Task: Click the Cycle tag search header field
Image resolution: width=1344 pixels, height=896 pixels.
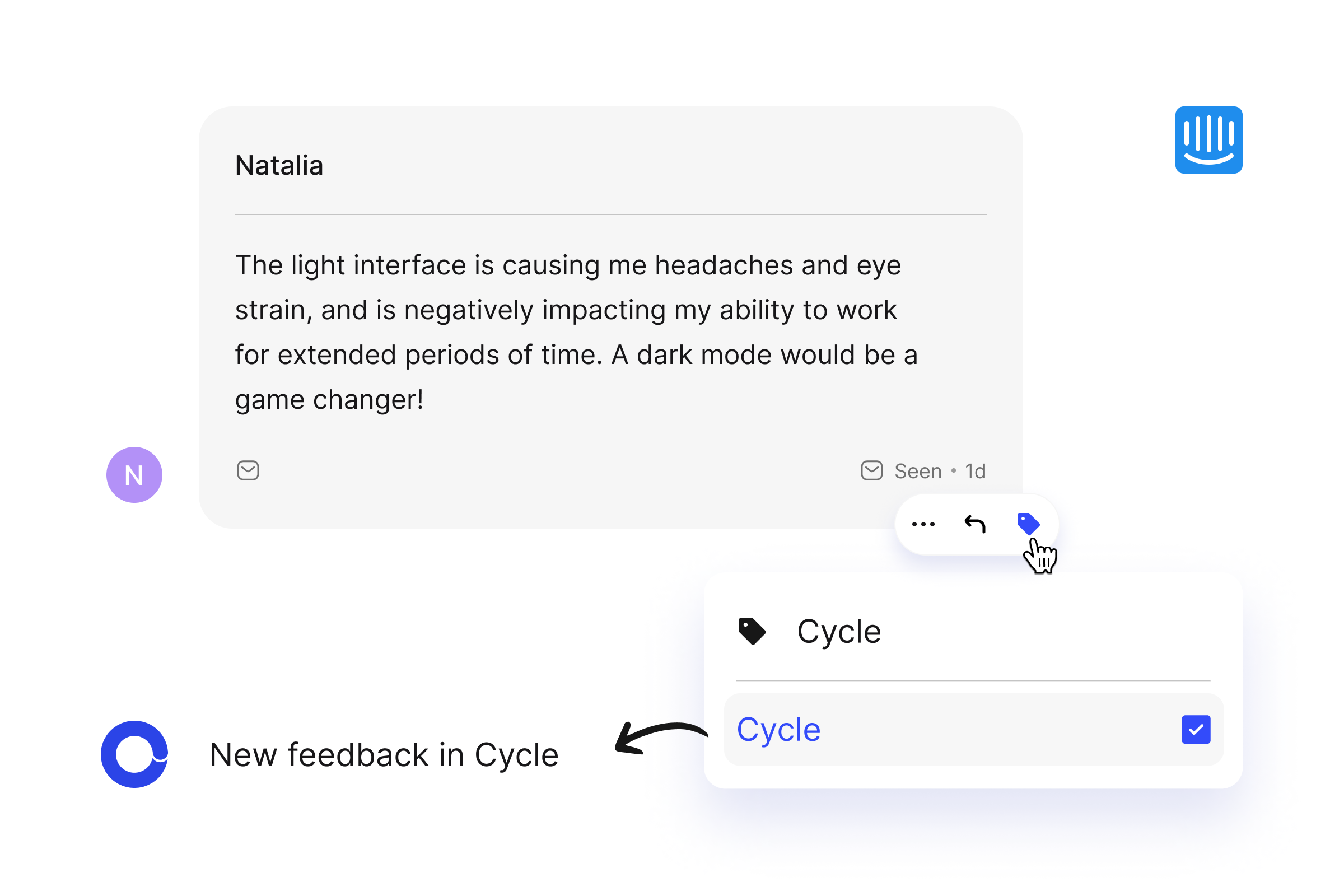Action: point(974,632)
